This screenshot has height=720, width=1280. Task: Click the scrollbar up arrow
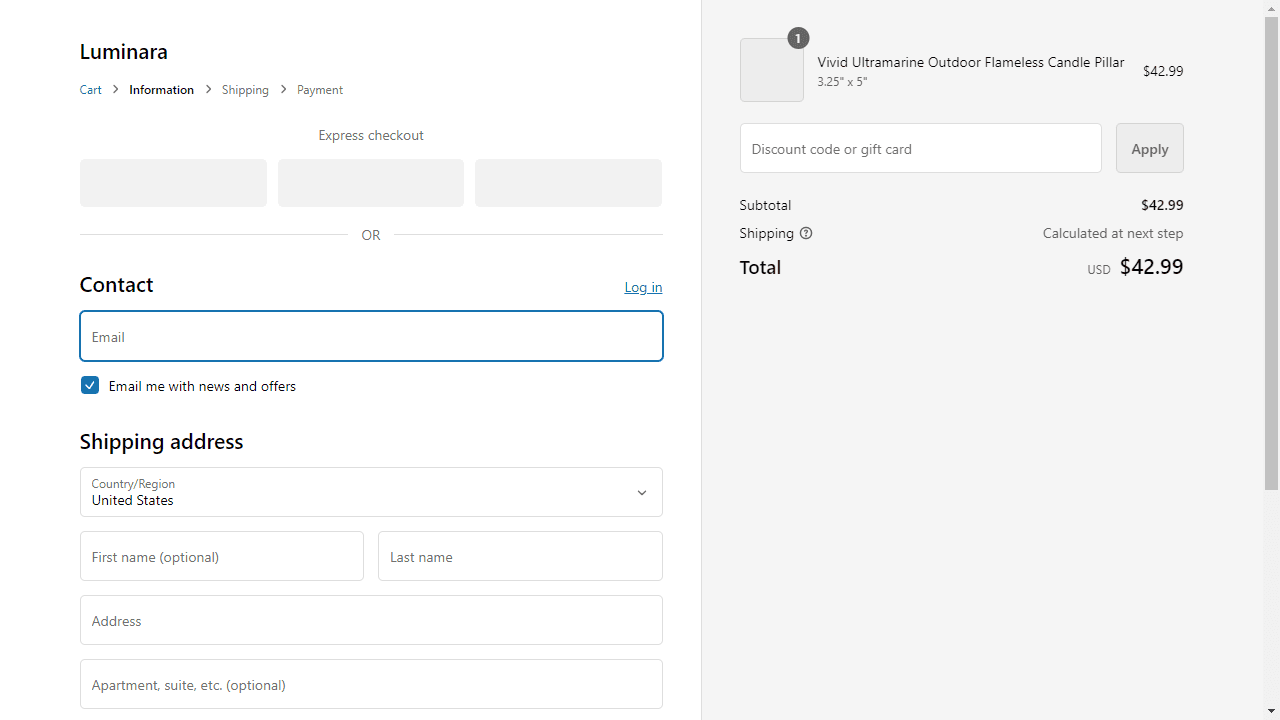coord(1271,8)
